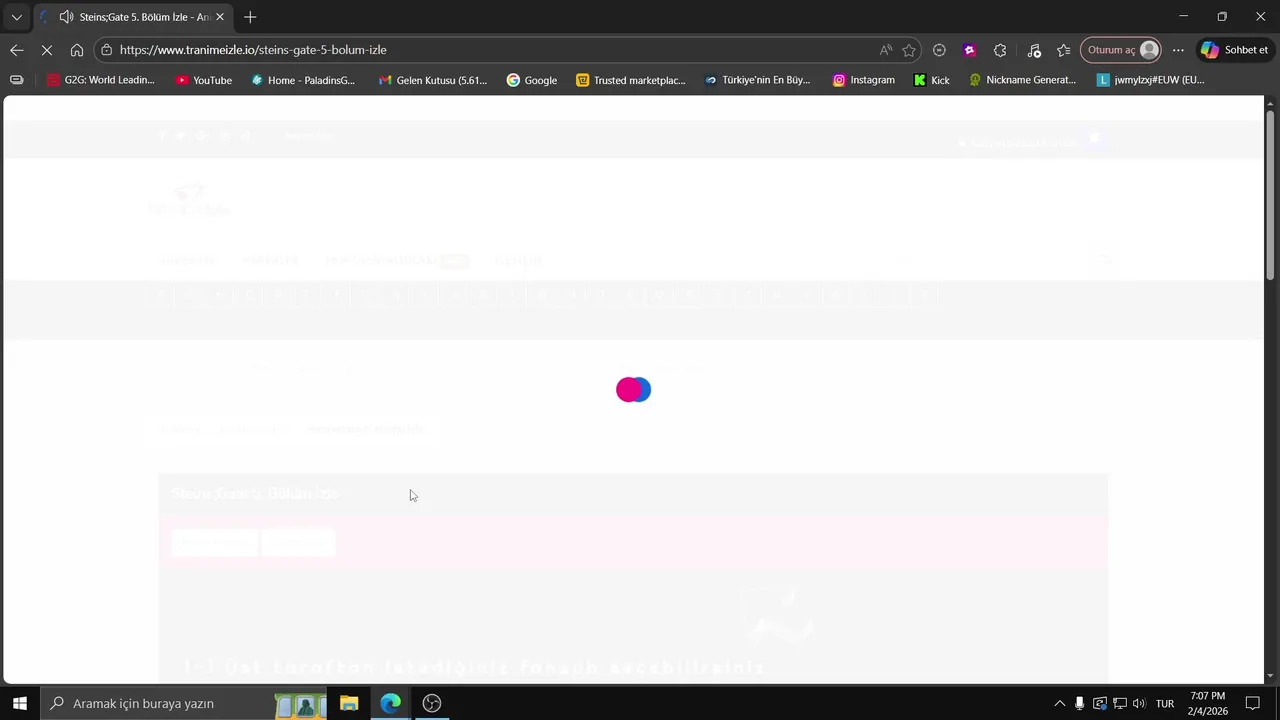Click the first bookmarks-bar icon before G2G
The image size is (1280, 720).
(16, 80)
